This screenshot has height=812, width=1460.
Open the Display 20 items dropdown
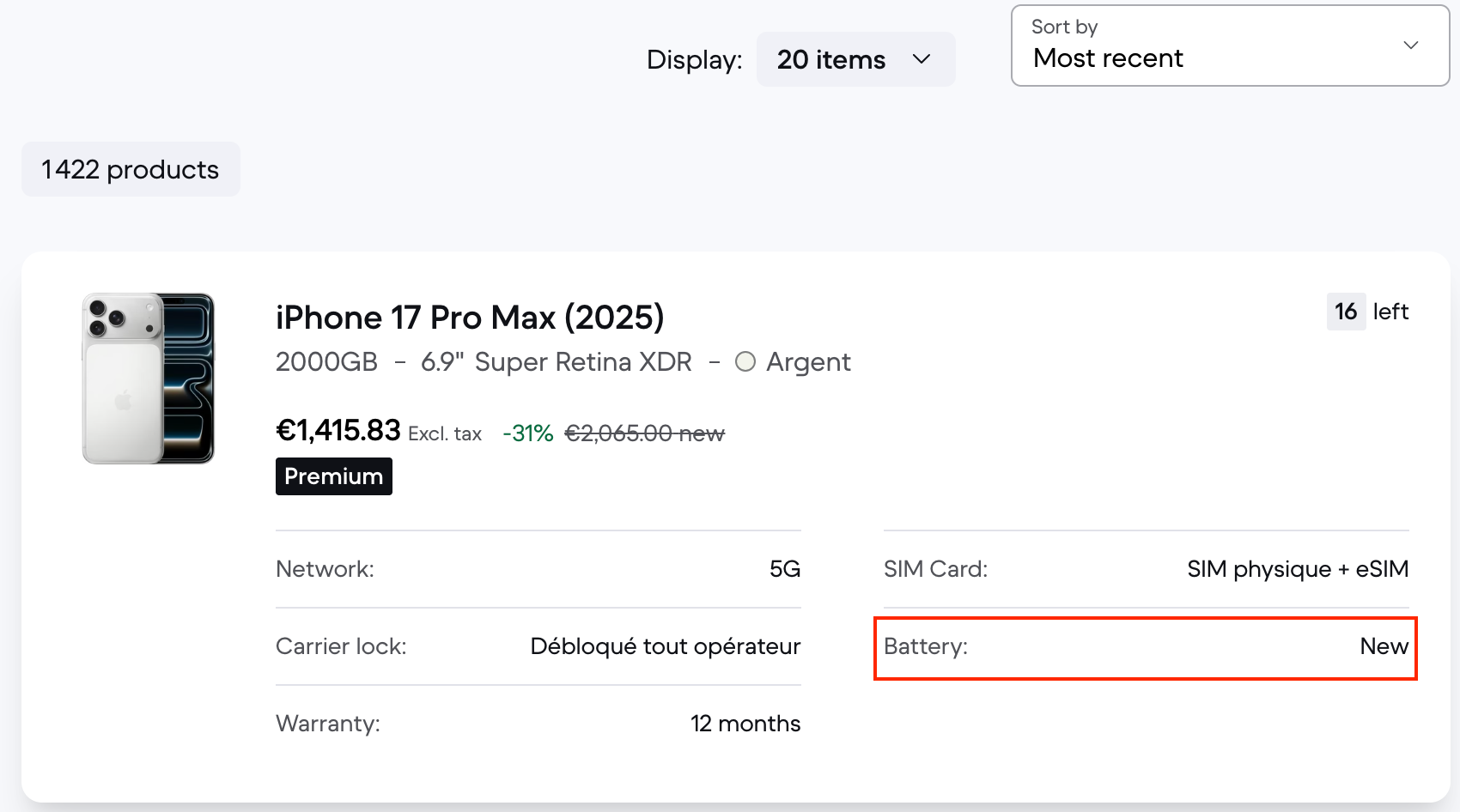click(855, 59)
